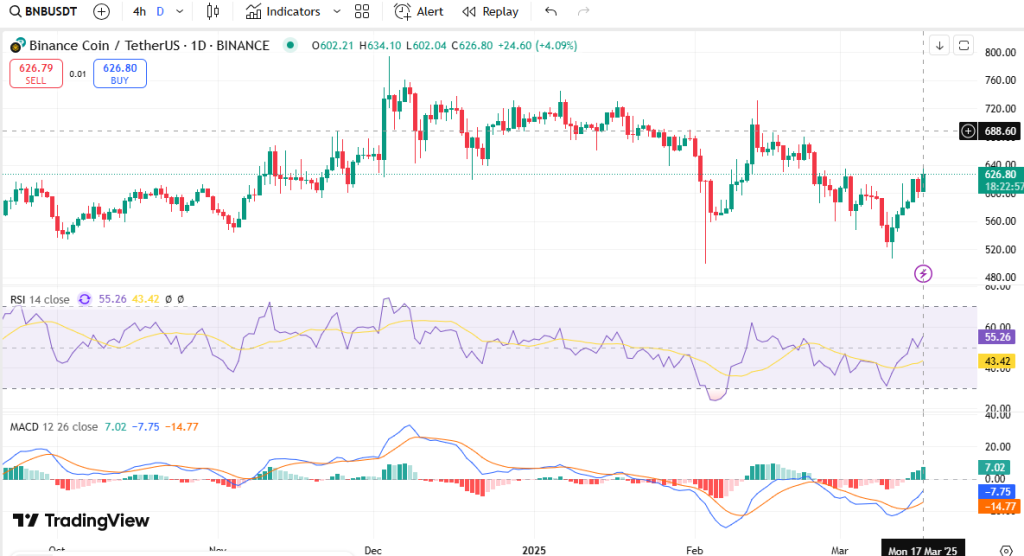Click the MACD histogram value 7.02 in legend
The height and width of the screenshot is (556, 1024).
point(116,427)
